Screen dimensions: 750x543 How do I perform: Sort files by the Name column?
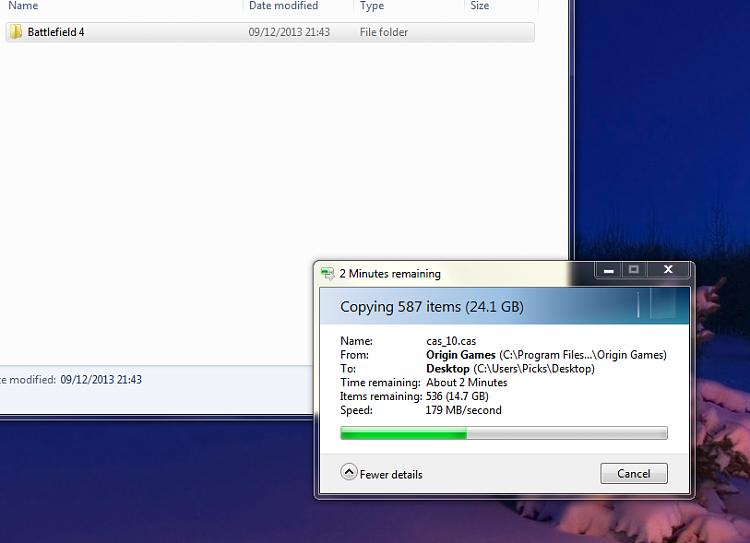[23, 6]
